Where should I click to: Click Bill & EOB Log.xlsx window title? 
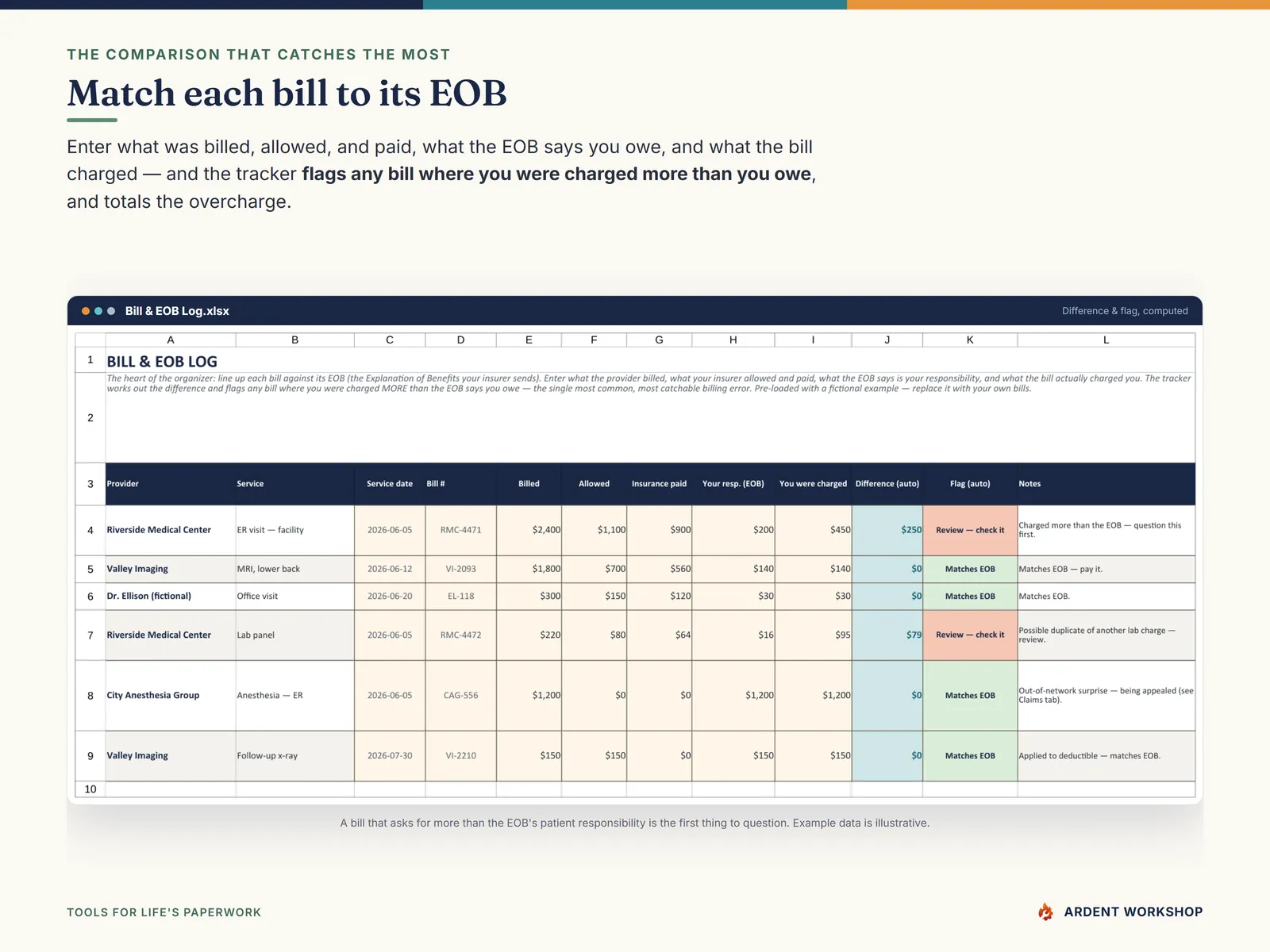tap(177, 311)
